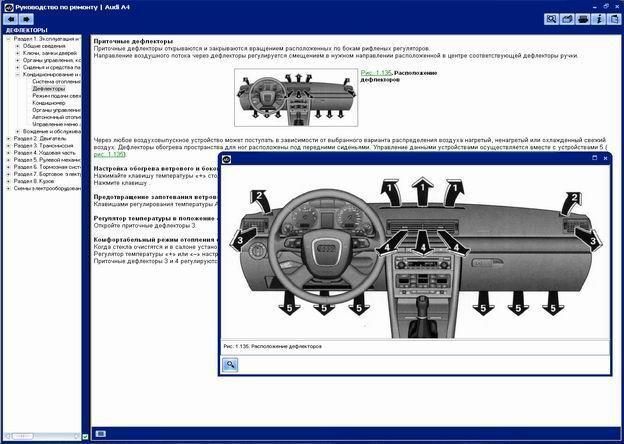
Task: Select Режим подачи свежего воздуха item
Action: coord(57,96)
